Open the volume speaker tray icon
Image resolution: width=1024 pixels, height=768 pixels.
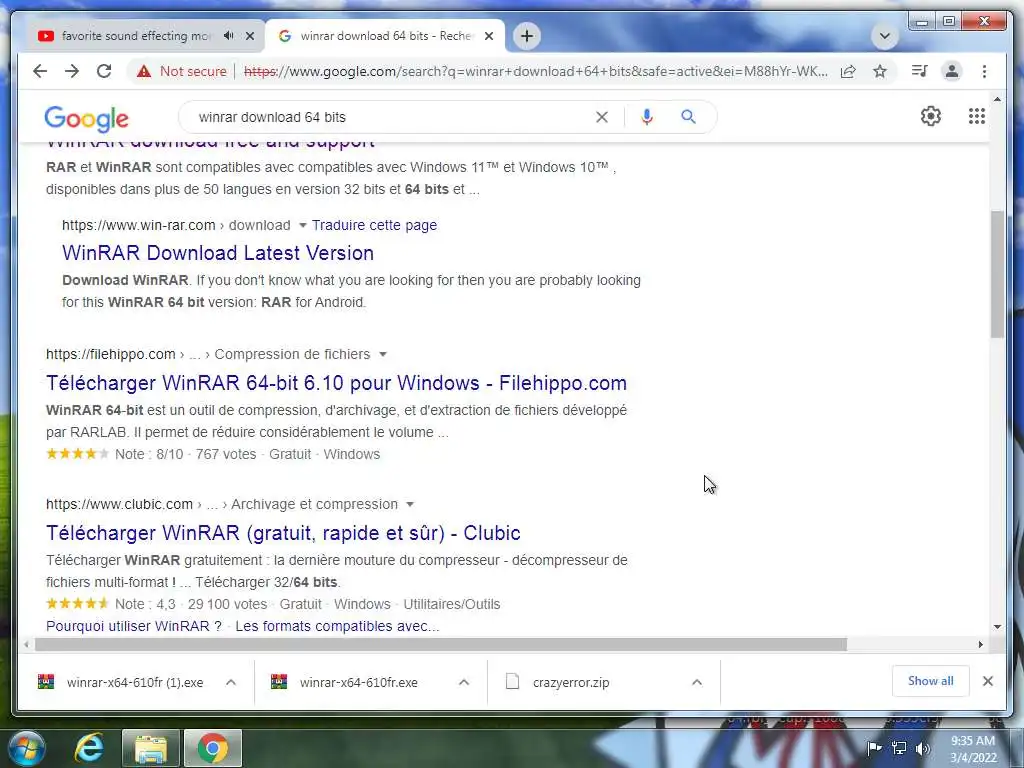(922, 748)
